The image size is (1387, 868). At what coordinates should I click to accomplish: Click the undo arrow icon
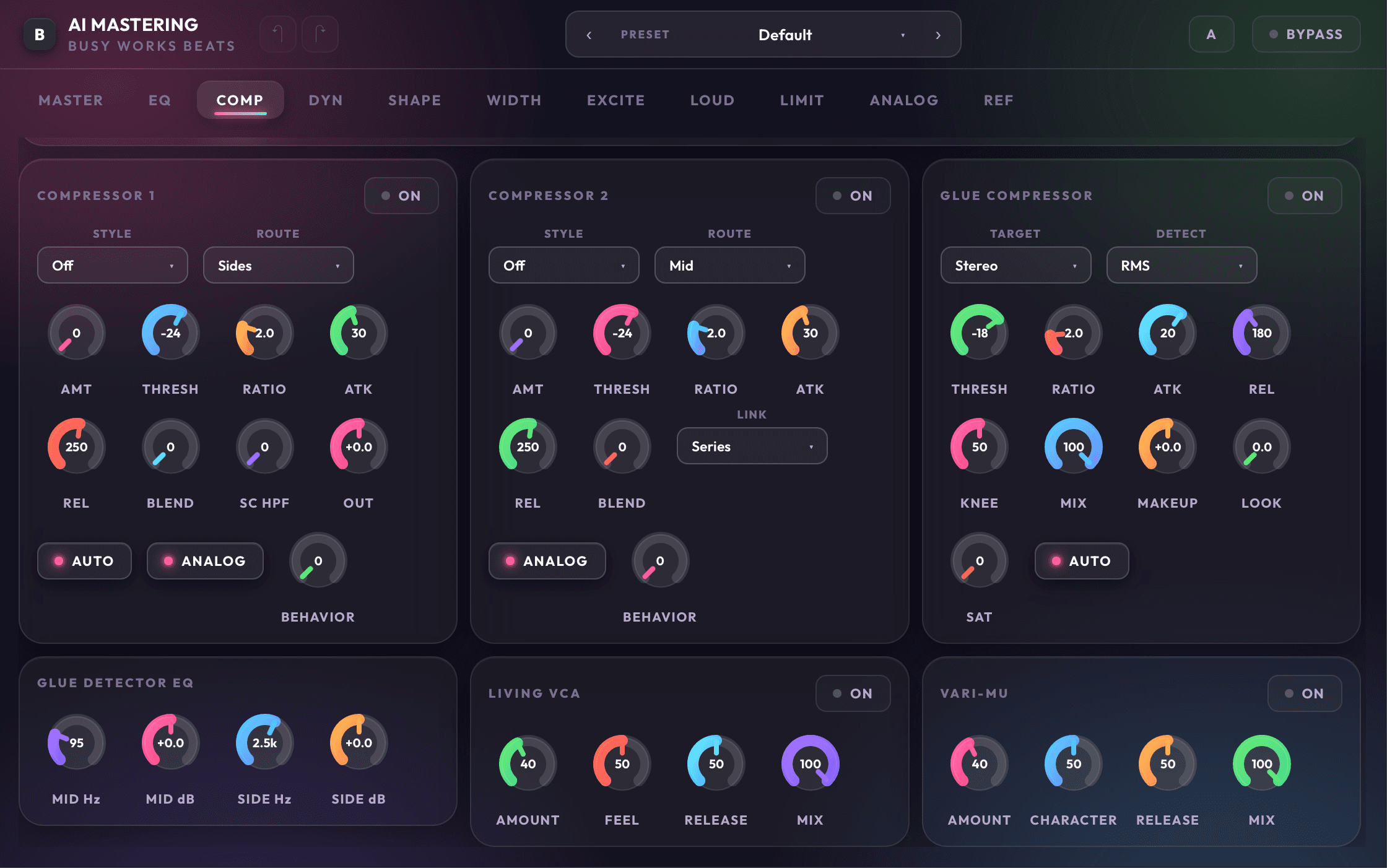(278, 34)
